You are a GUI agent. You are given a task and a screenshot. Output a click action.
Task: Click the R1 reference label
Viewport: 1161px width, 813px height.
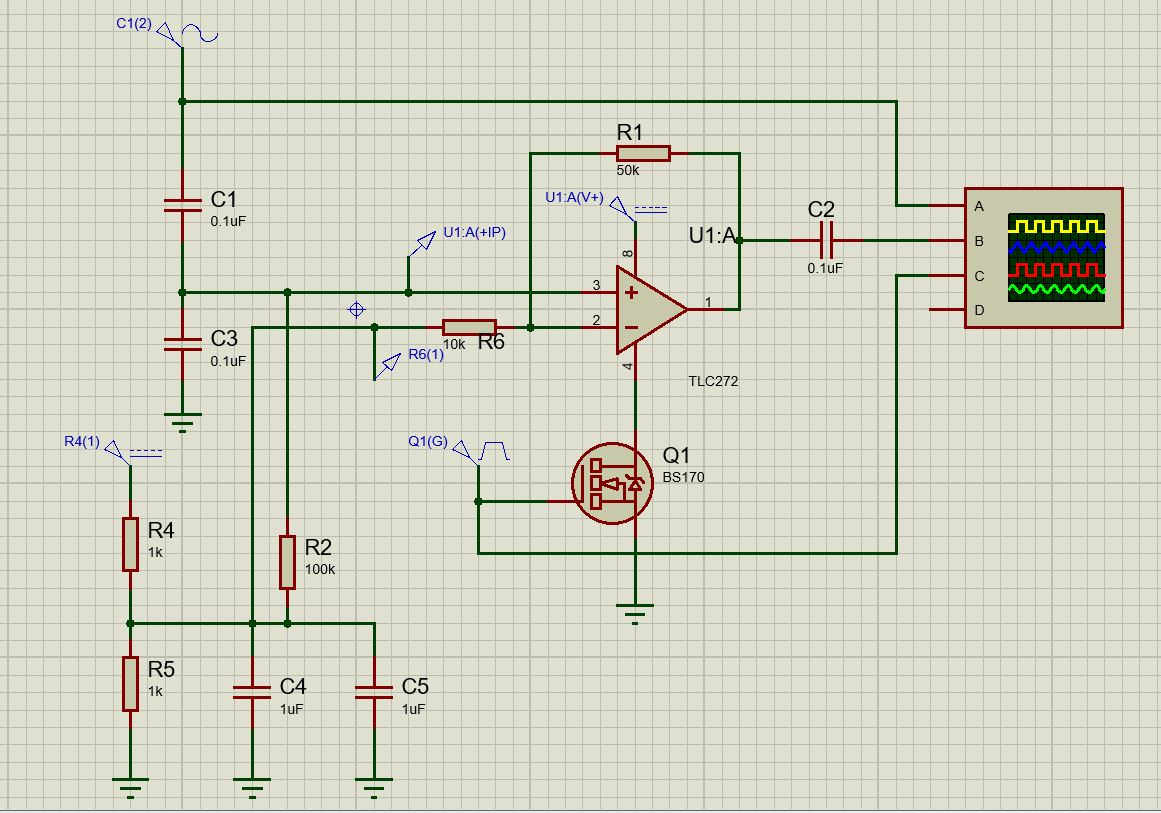[x=629, y=133]
